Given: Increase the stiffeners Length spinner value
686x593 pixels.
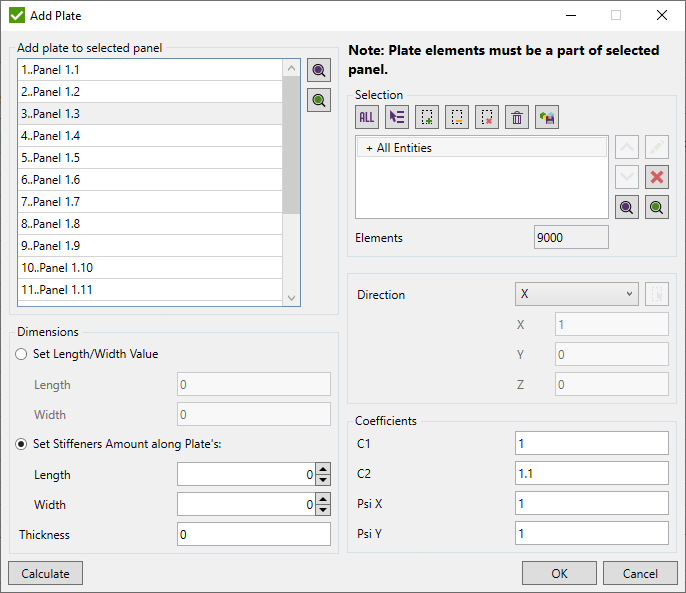Looking at the screenshot, I should 323,470.
